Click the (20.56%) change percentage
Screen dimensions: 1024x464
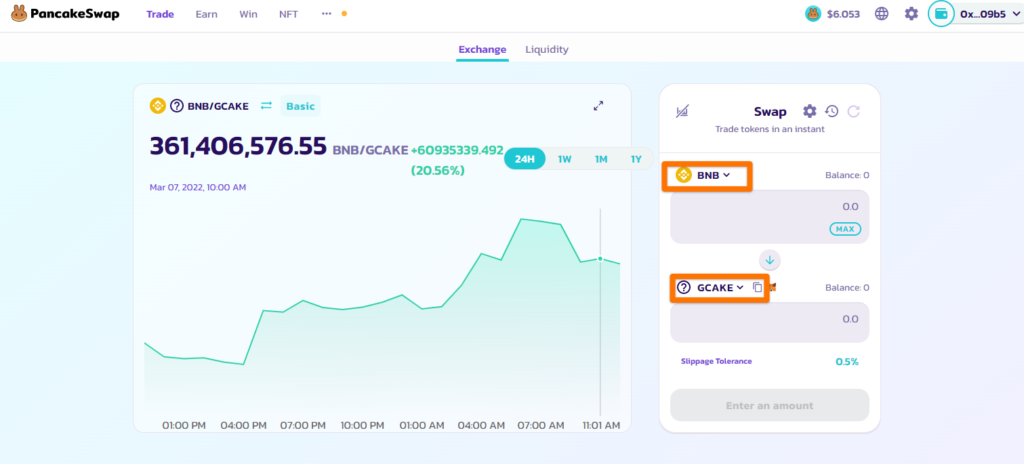(x=438, y=170)
